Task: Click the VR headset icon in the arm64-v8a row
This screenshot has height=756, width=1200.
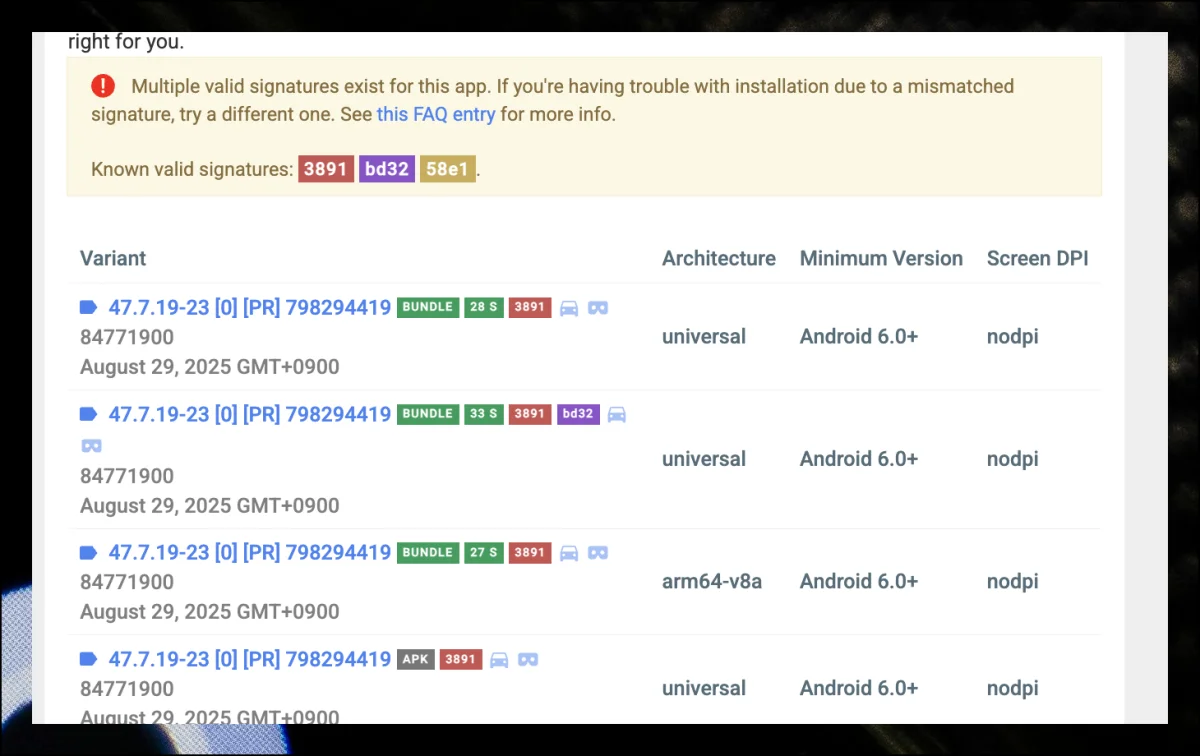Action: click(598, 553)
